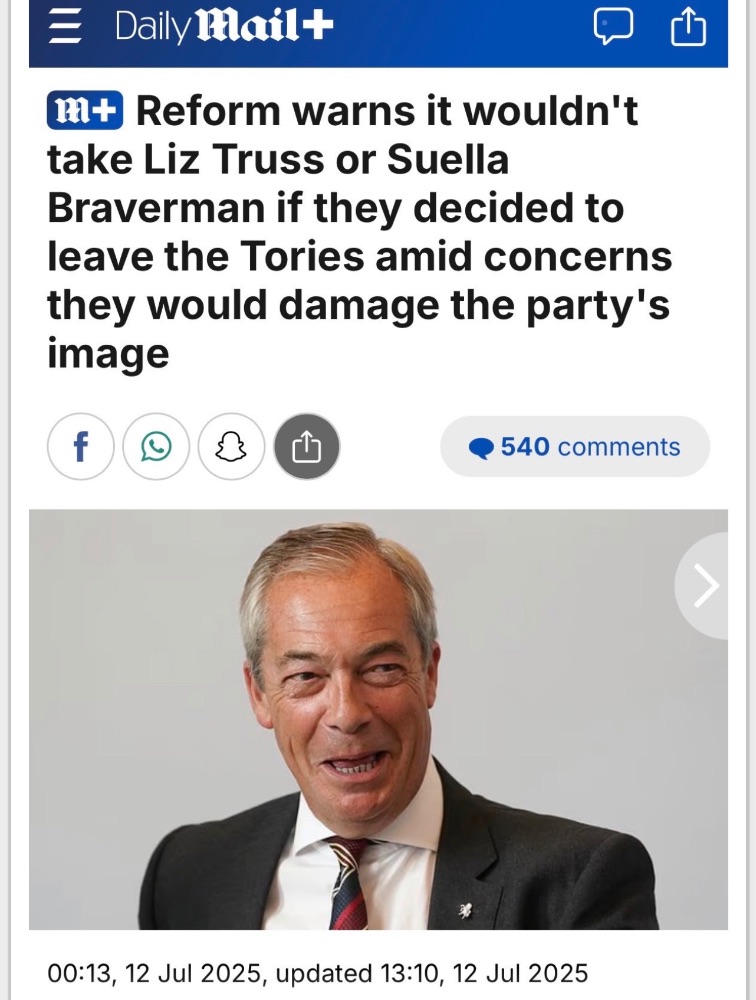756x1000 pixels.
Task: Show next image with right chevron
Action: click(704, 585)
